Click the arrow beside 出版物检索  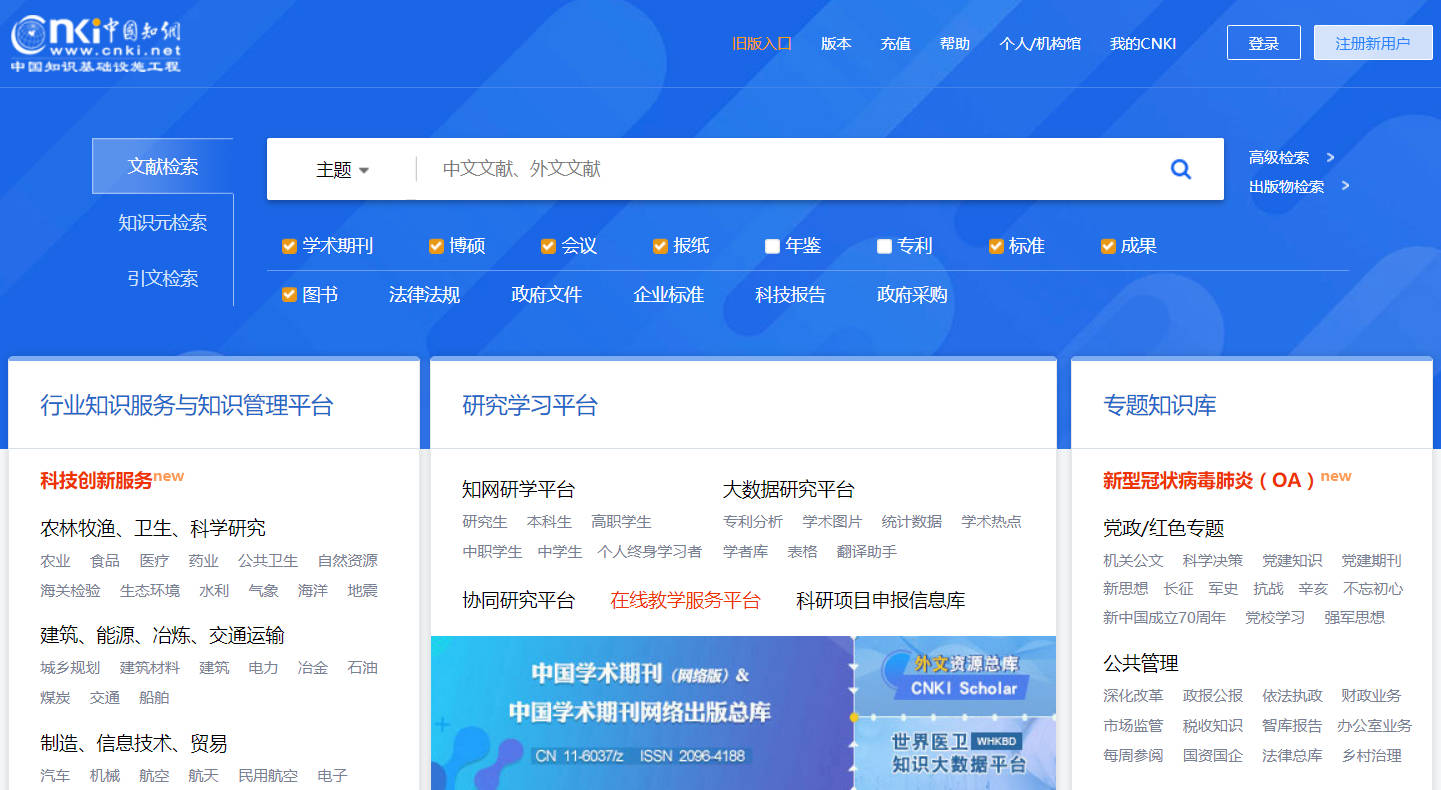[1345, 185]
